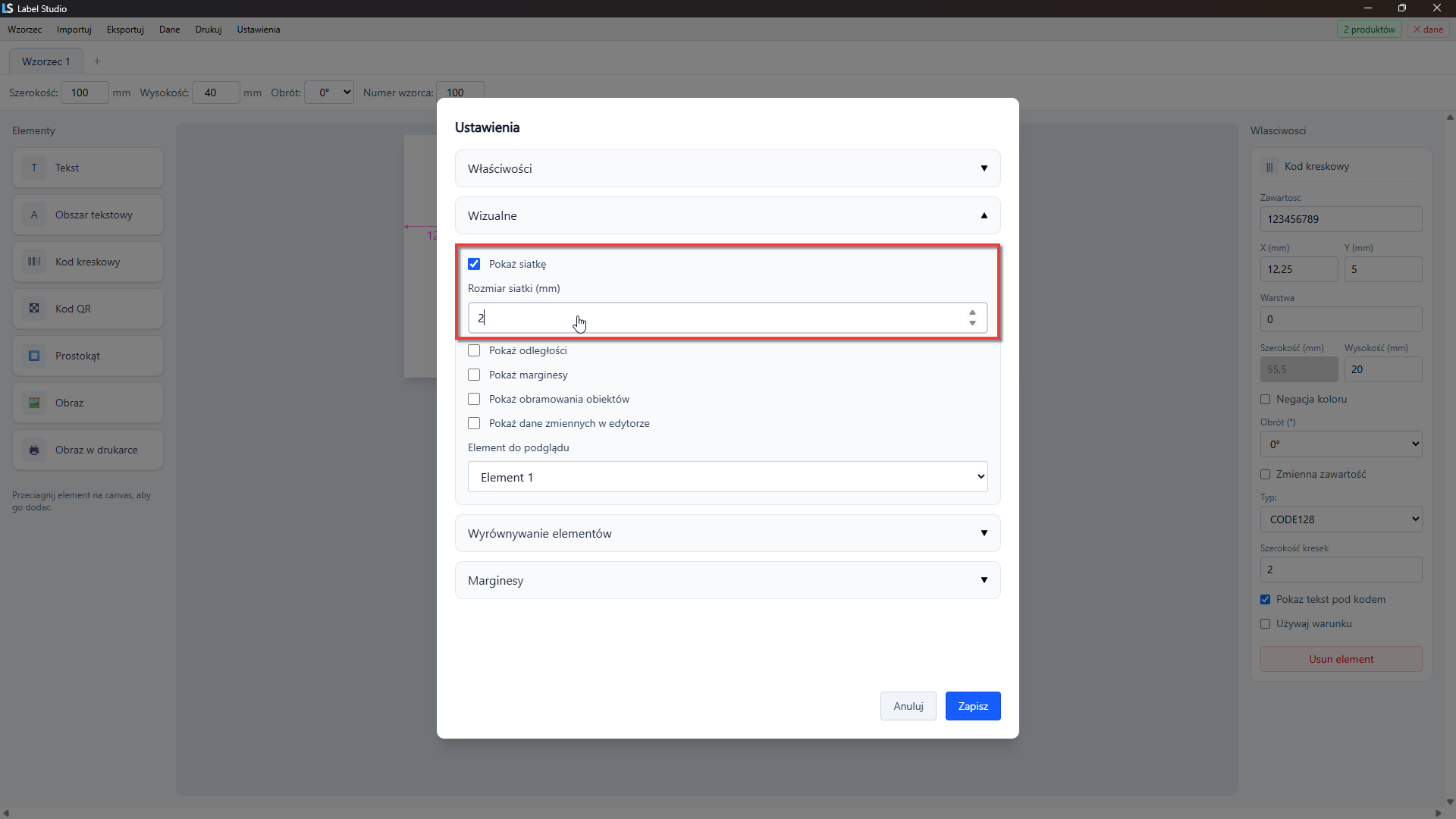Add a new template with the plus icon
The height and width of the screenshot is (819, 1456).
(97, 61)
